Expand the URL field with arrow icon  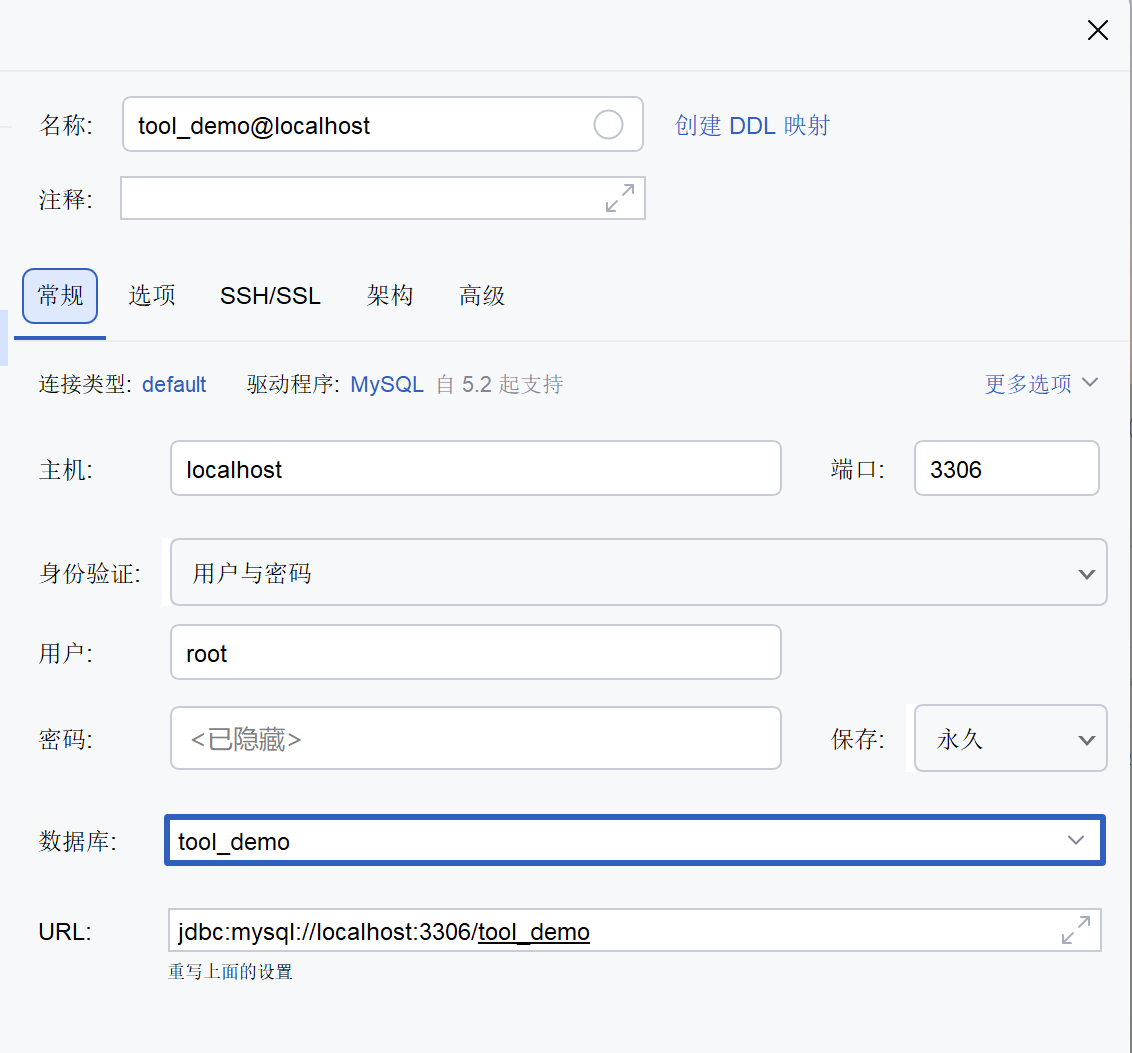click(x=1076, y=930)
